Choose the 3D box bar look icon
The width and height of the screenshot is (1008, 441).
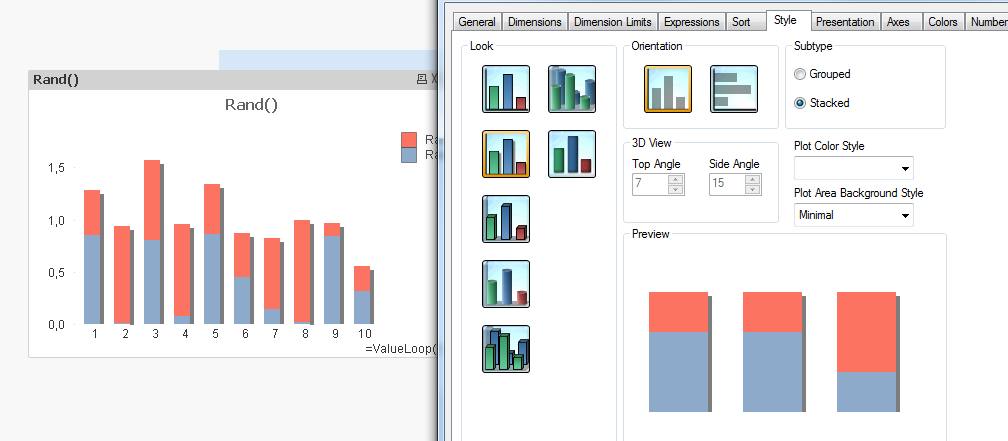(506, 219)
